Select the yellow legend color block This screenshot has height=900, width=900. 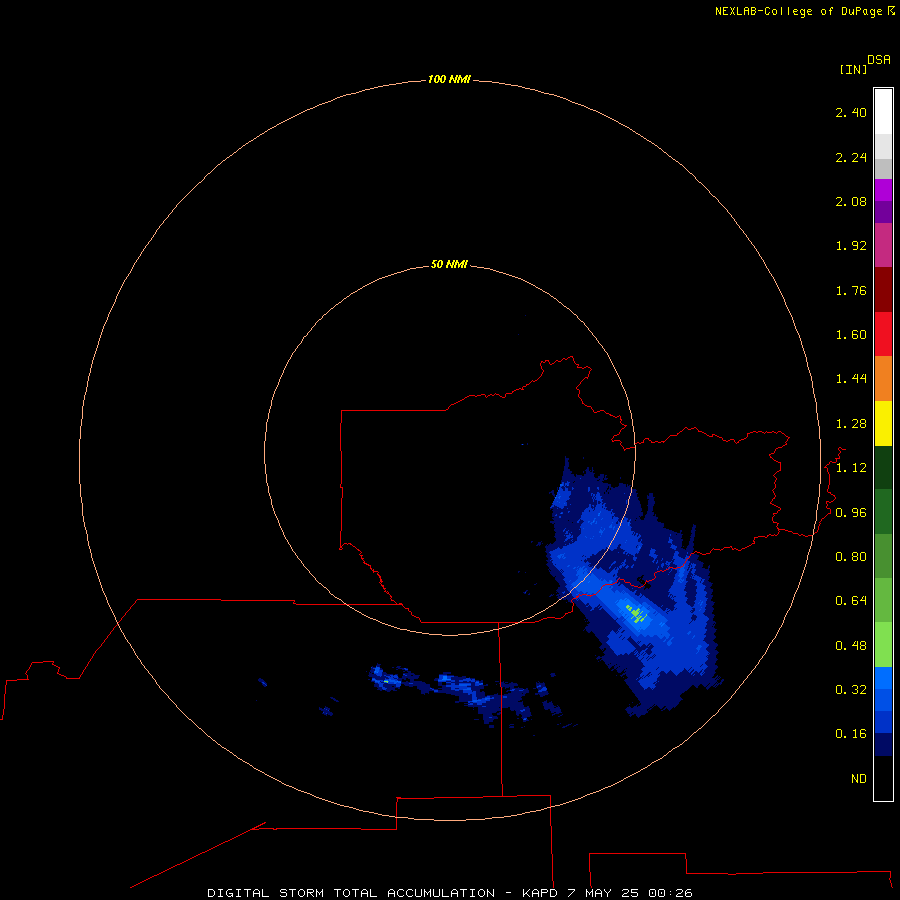(883, 423)
